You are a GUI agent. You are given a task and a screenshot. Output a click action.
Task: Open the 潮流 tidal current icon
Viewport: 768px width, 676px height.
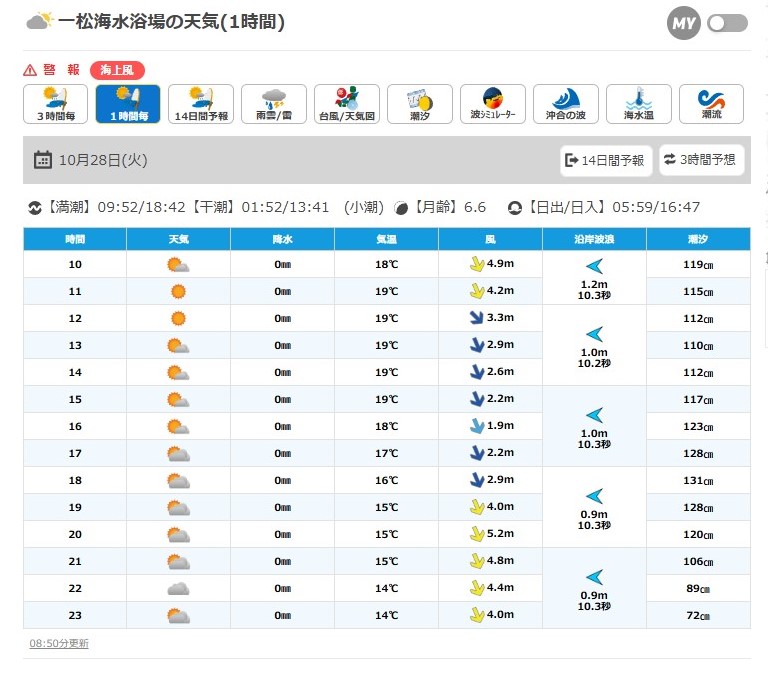(x=711, y=104)
